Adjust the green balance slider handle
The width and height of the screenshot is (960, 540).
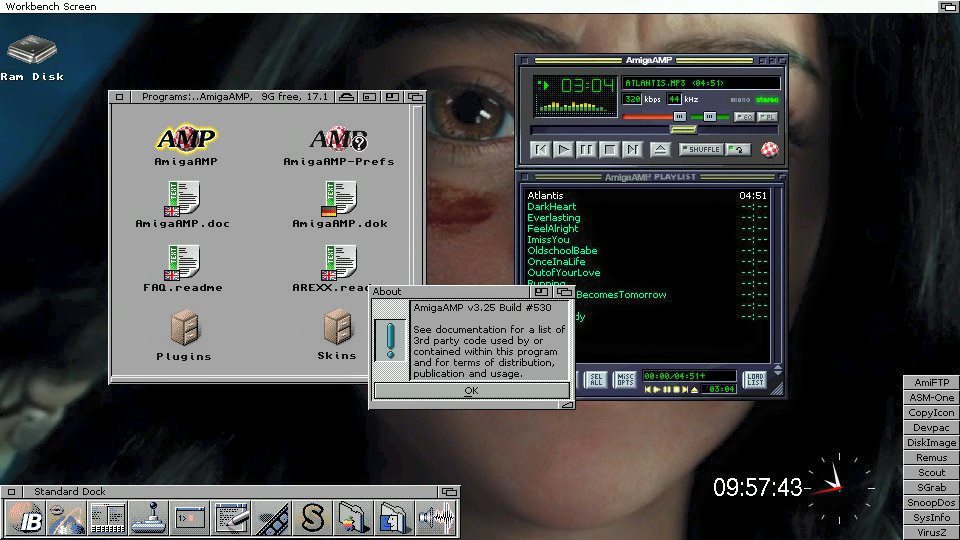click(709, 116)
